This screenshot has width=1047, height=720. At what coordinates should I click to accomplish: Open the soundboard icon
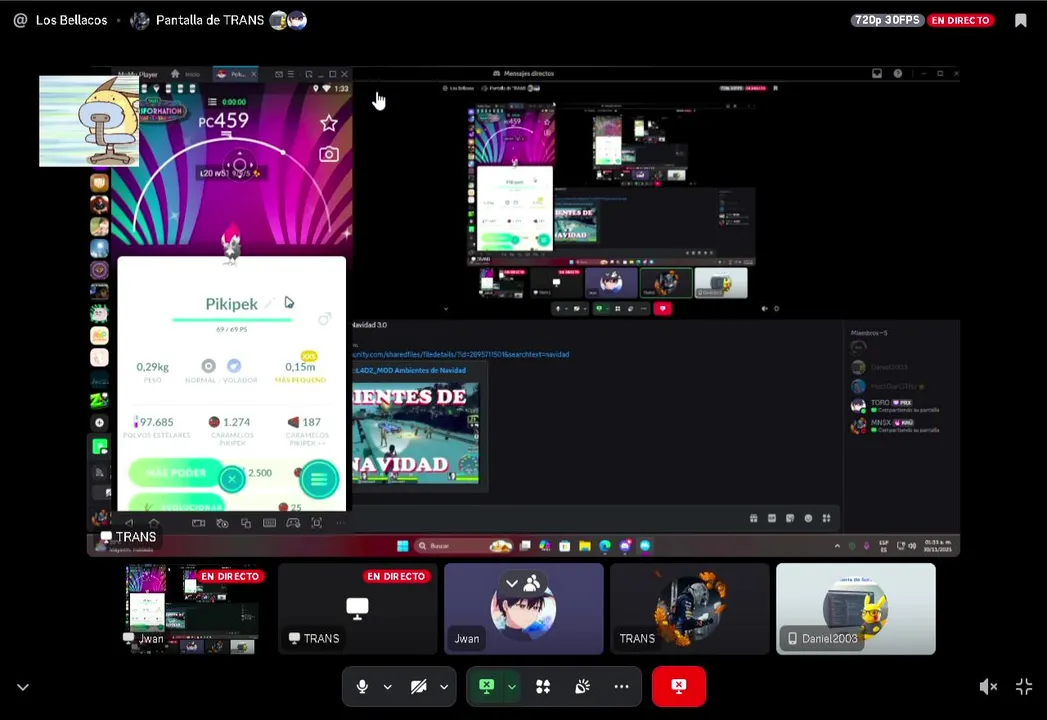(x=582, y=687)
